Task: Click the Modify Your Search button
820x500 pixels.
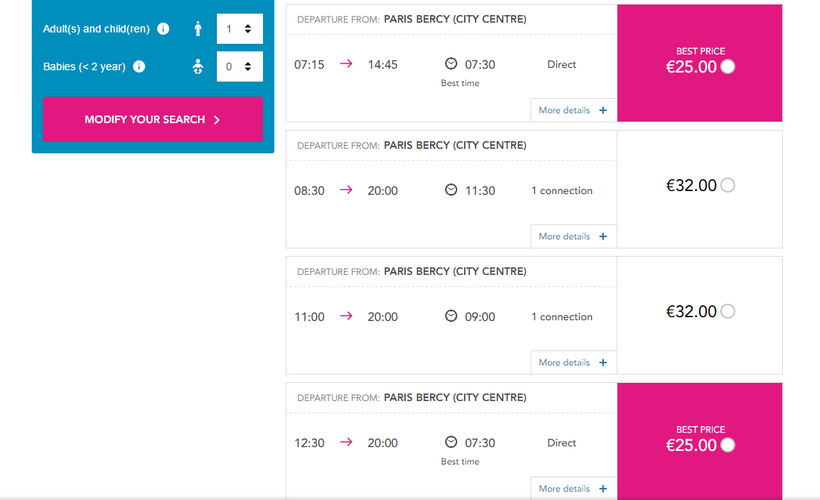Action: (x=152, y=119)
